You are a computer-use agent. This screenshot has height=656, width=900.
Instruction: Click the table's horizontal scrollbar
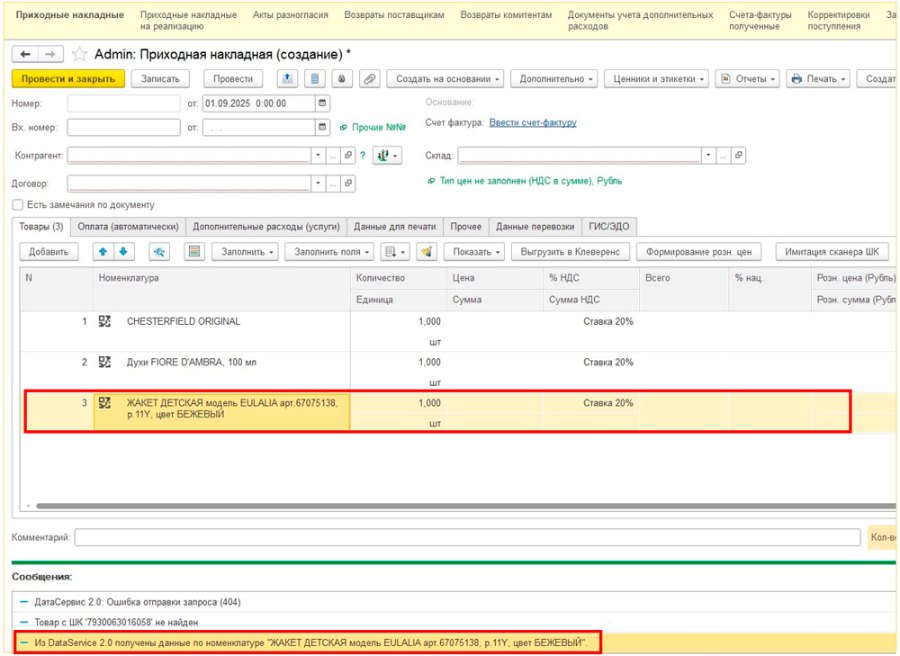(x=465, y=506)
